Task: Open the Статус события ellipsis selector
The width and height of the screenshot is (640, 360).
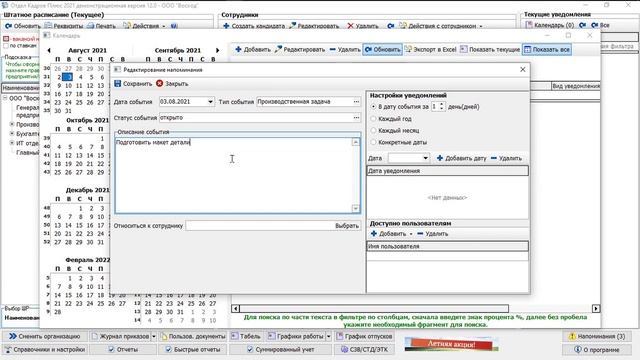Action: coord(356,118)
